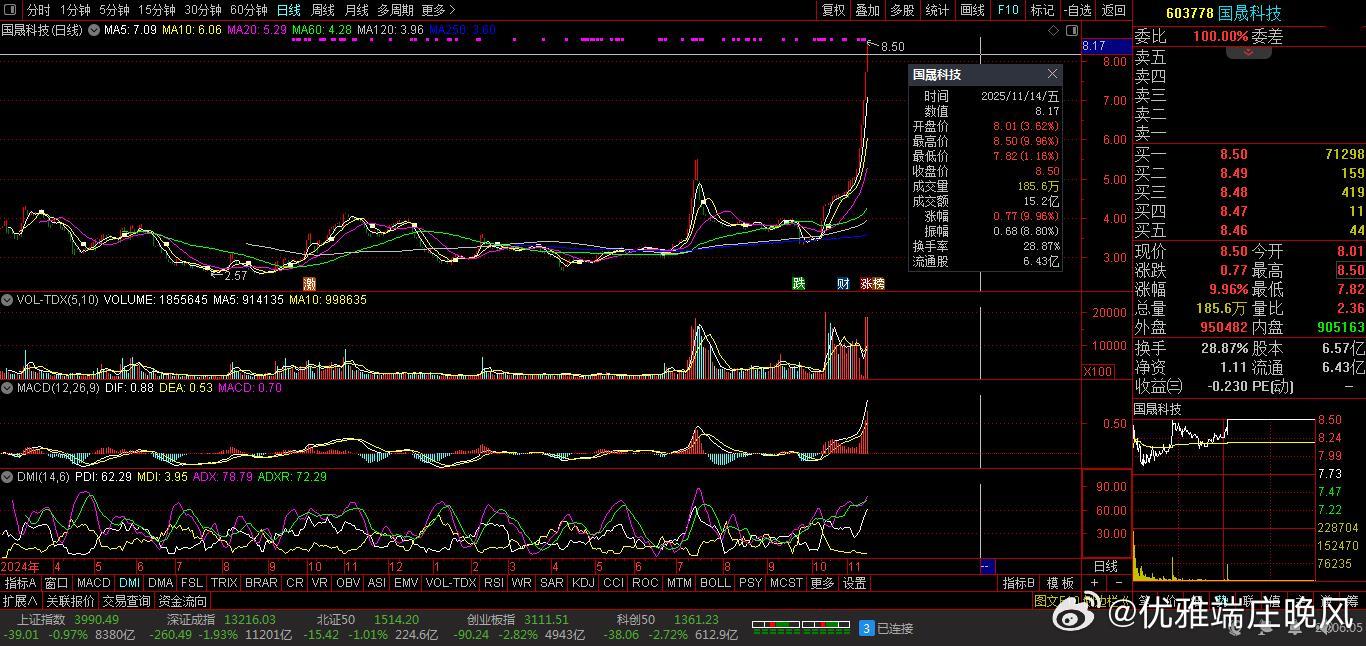Screen dimensions: 1366x646
Task: Switch to 60分钟 period
Action: 249,10
